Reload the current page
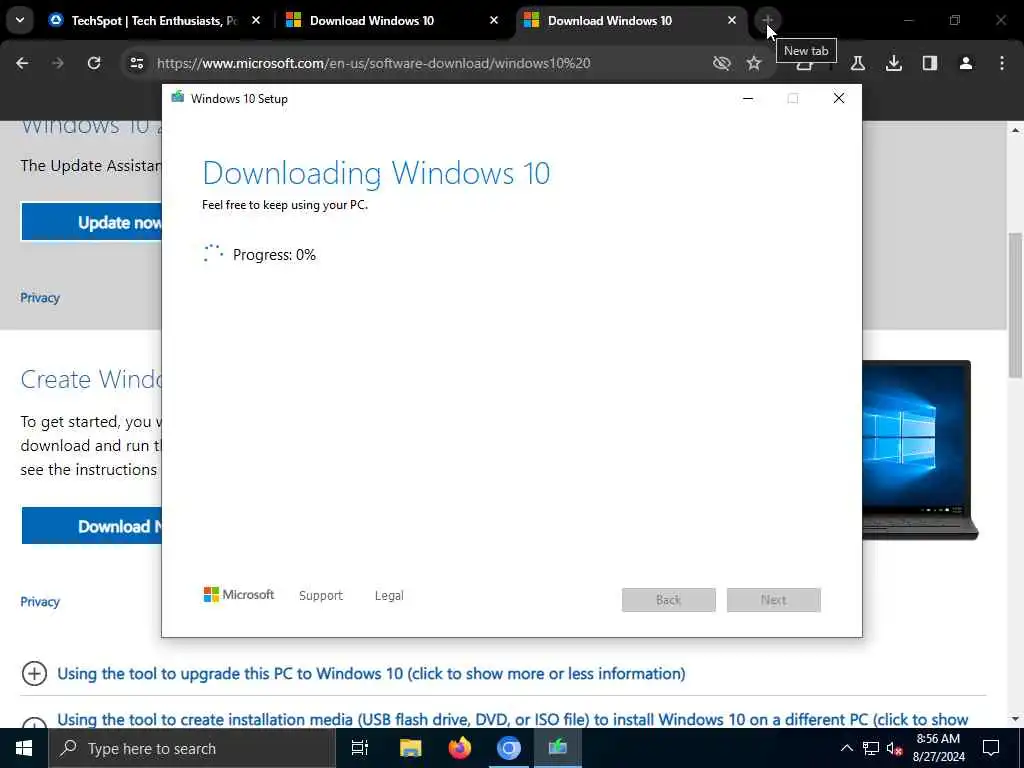 pos(94,63)
